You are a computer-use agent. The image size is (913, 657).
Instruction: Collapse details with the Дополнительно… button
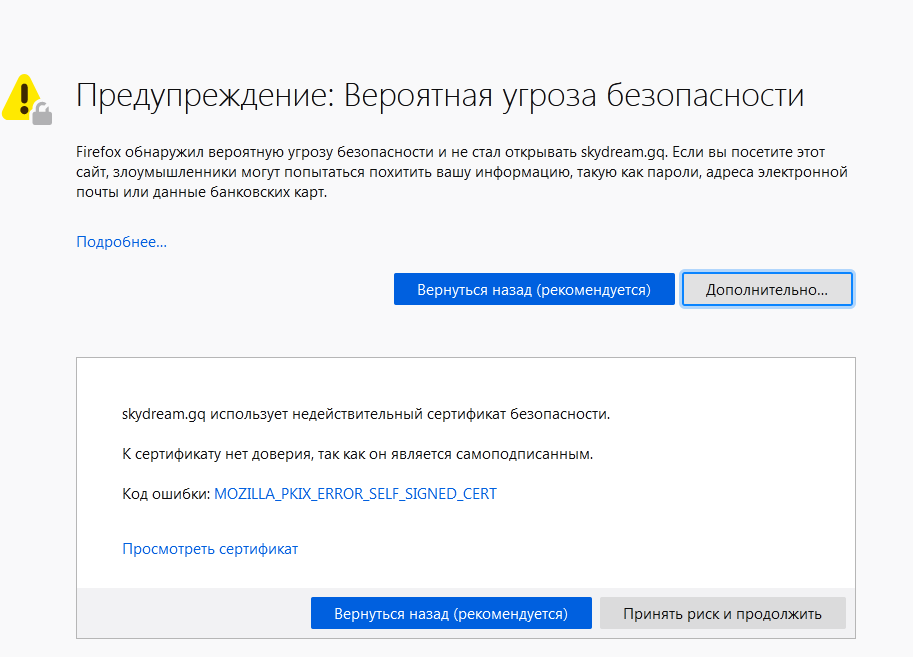[767, 290]
